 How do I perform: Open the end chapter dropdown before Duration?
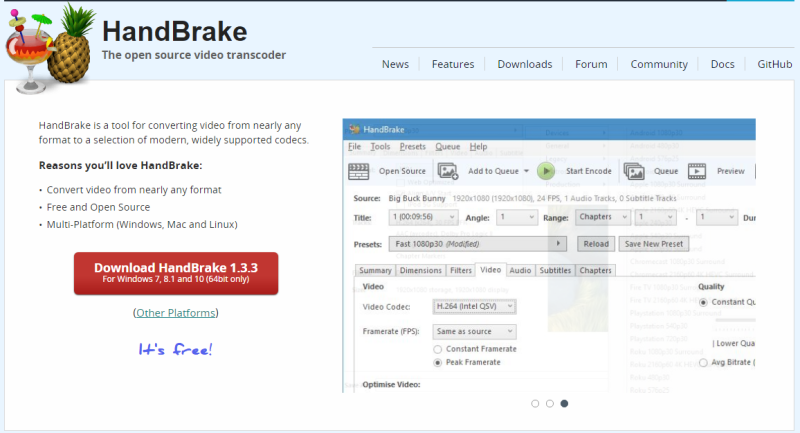point(717,217)
